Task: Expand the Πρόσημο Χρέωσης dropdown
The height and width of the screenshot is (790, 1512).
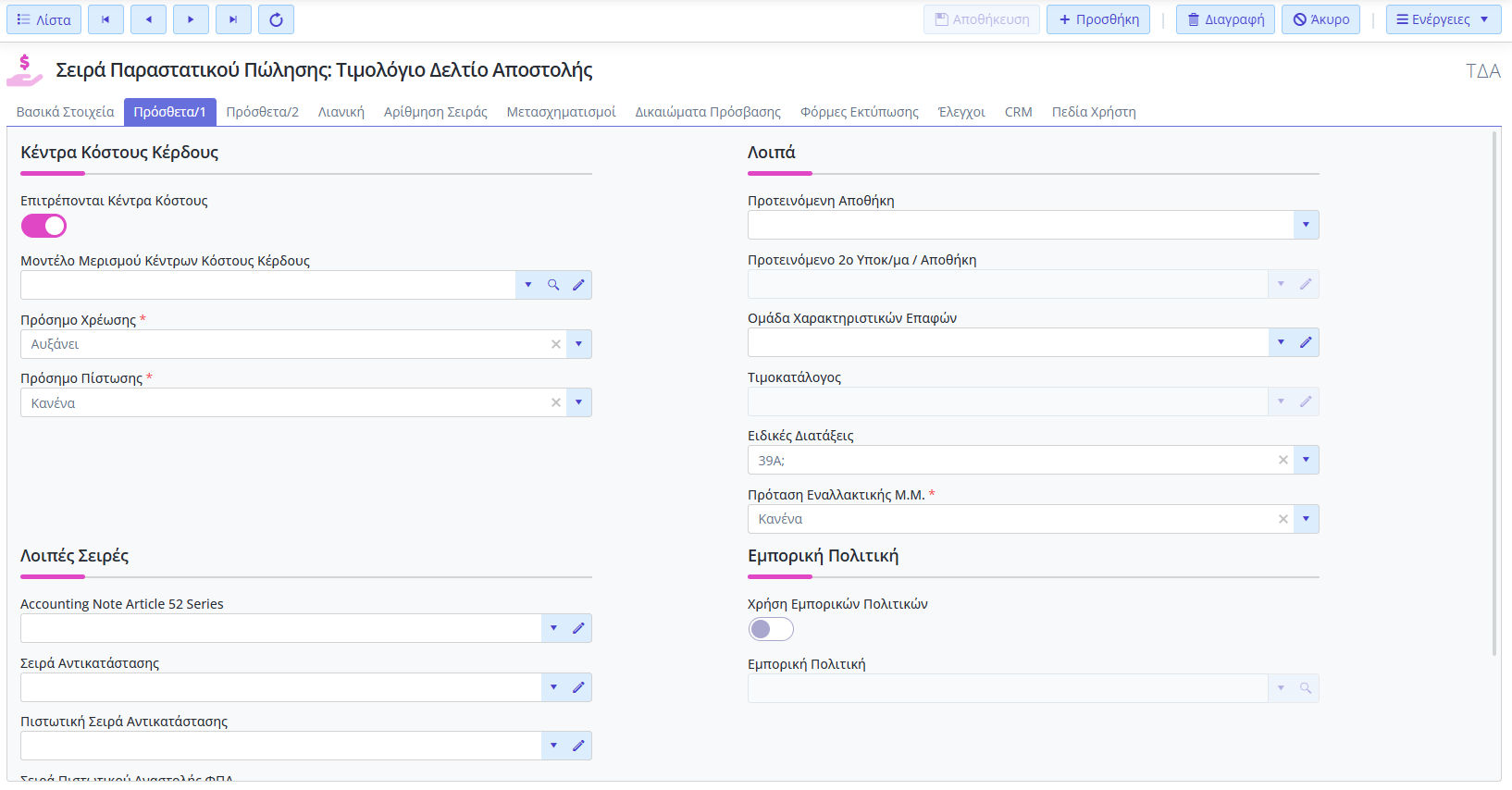Action: tap(578, 344)
